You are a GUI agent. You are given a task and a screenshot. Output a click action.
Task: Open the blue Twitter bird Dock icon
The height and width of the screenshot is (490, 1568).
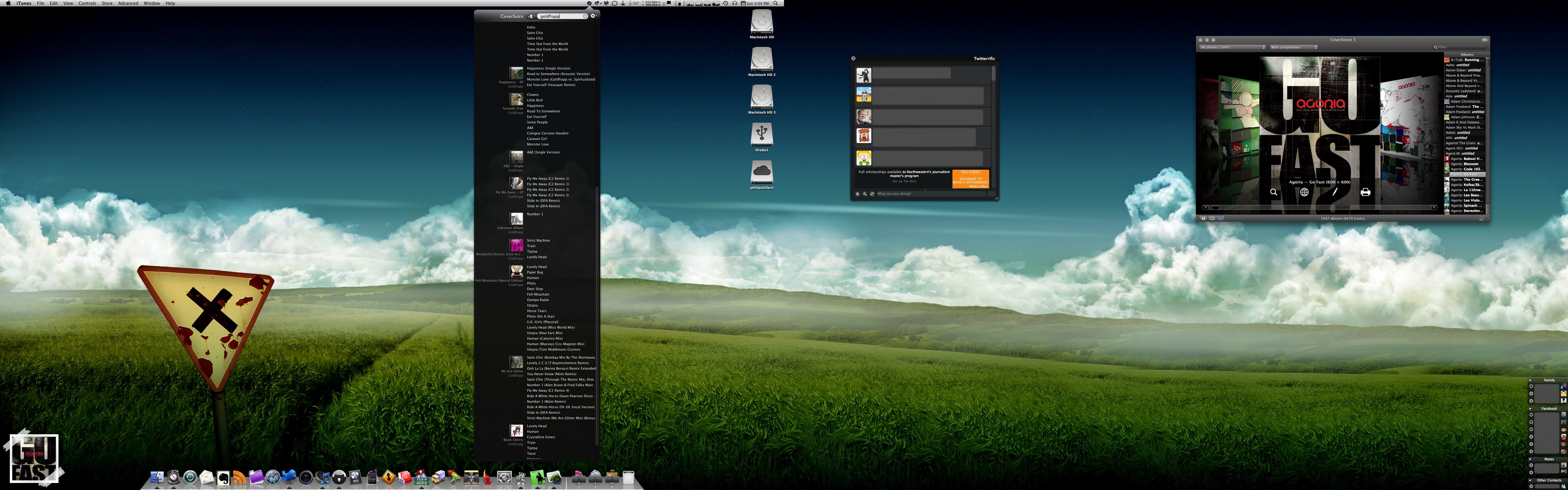point(289,477)
